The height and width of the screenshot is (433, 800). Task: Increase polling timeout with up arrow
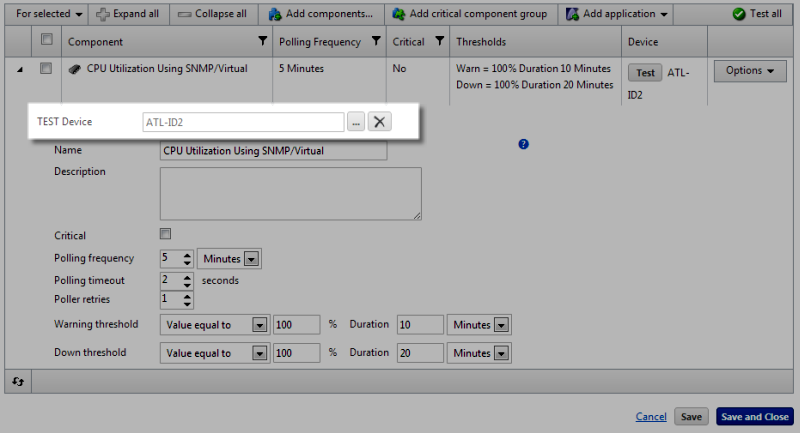click(187, 277)
